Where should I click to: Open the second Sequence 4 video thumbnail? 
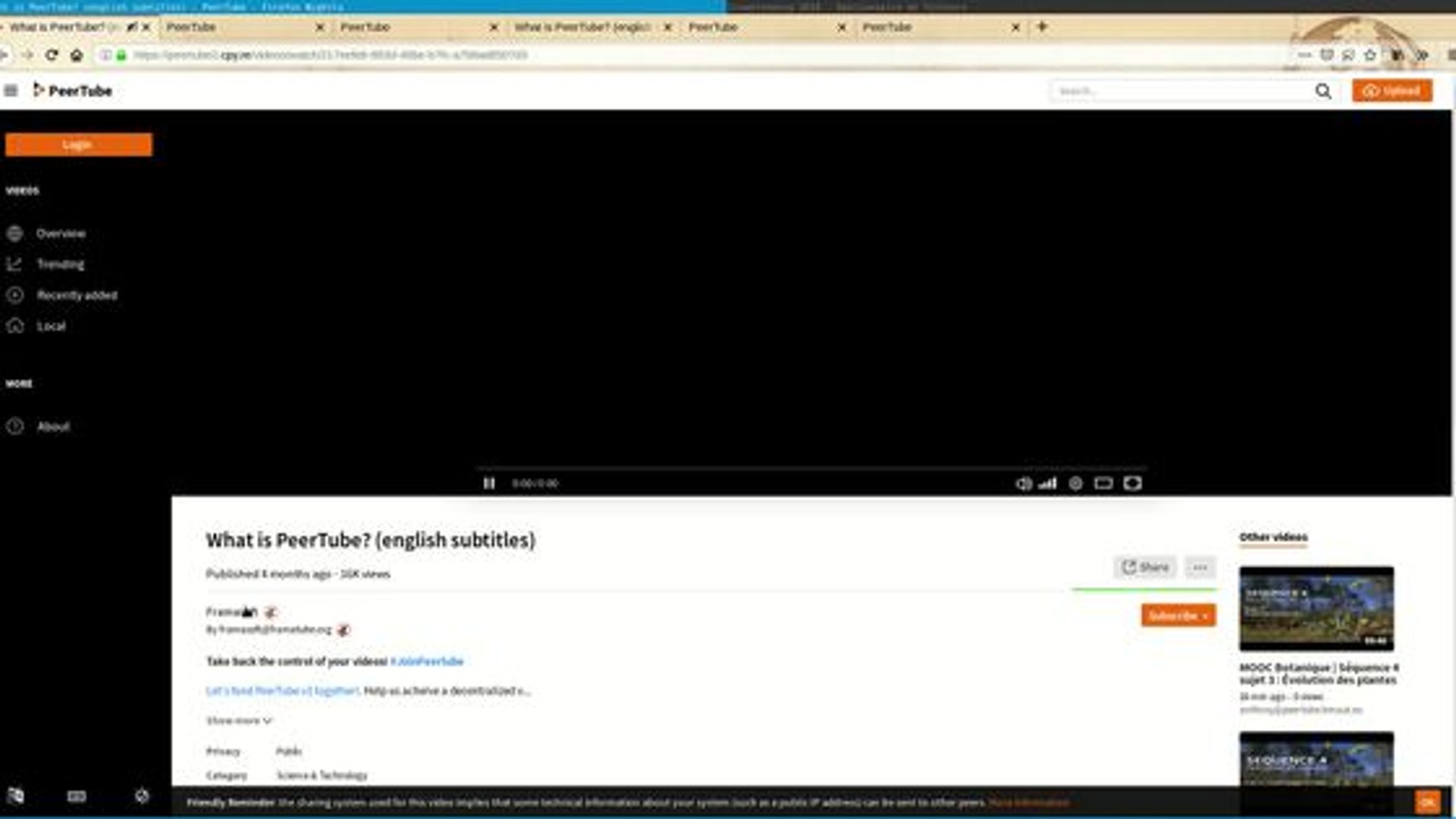pyautogui.click(x=1316, y=759)
